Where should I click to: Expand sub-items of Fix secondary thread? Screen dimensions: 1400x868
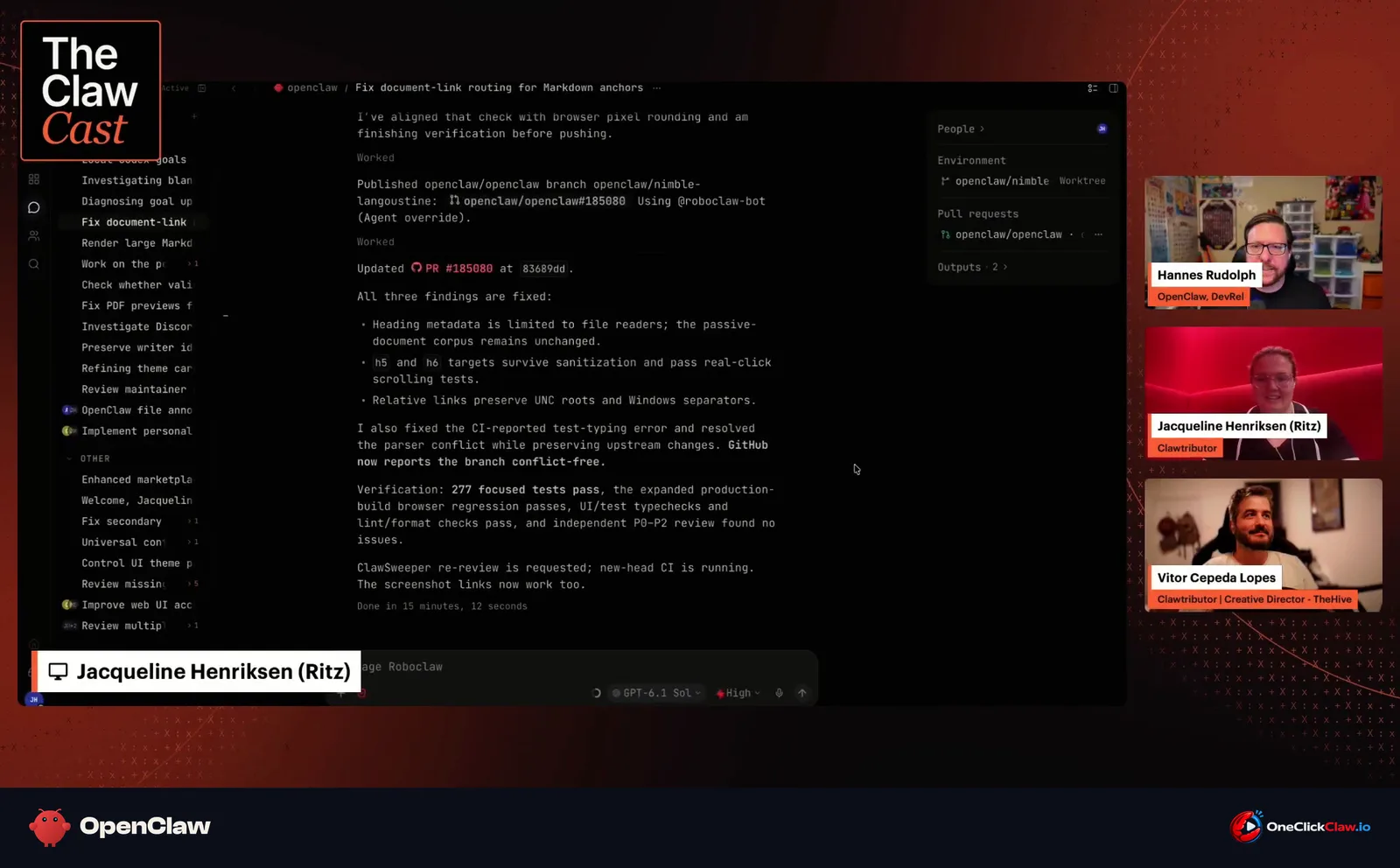tap(194, 521)
